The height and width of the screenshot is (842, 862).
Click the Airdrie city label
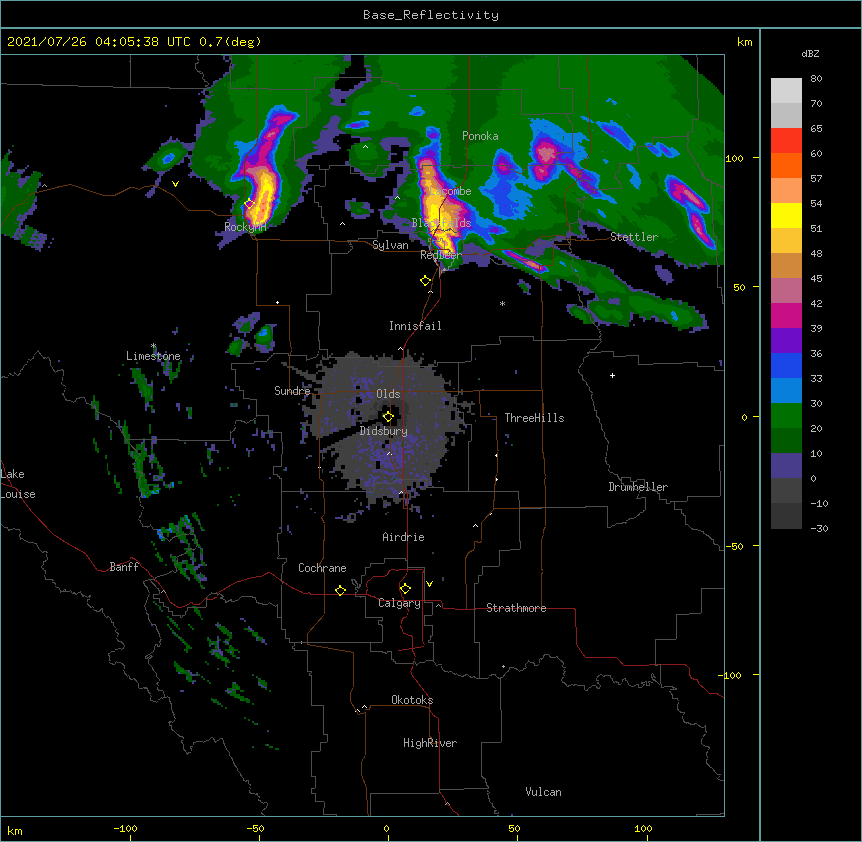click(404, 537)
